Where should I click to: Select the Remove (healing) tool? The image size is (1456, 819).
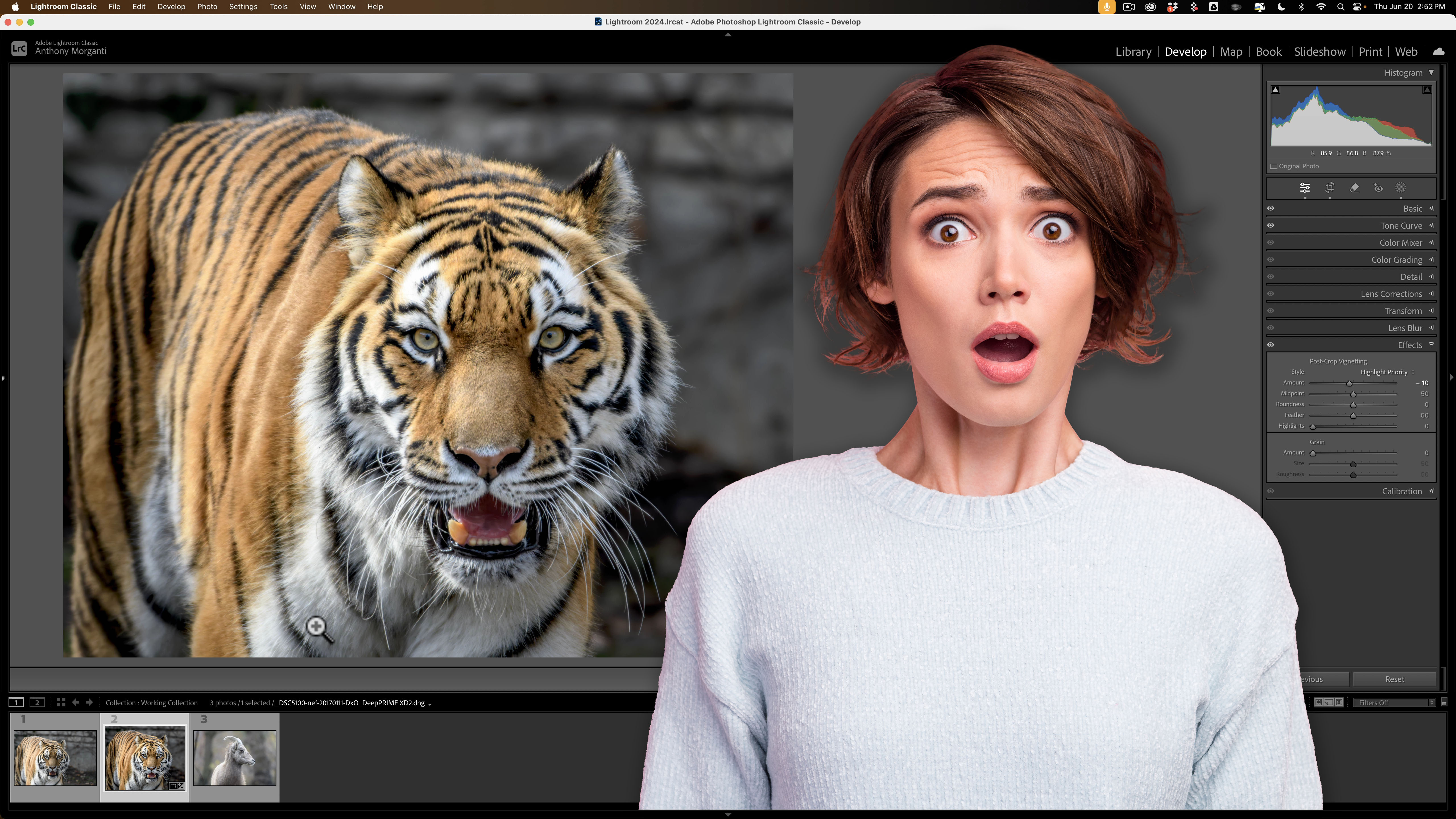(x=1354, y=188)
